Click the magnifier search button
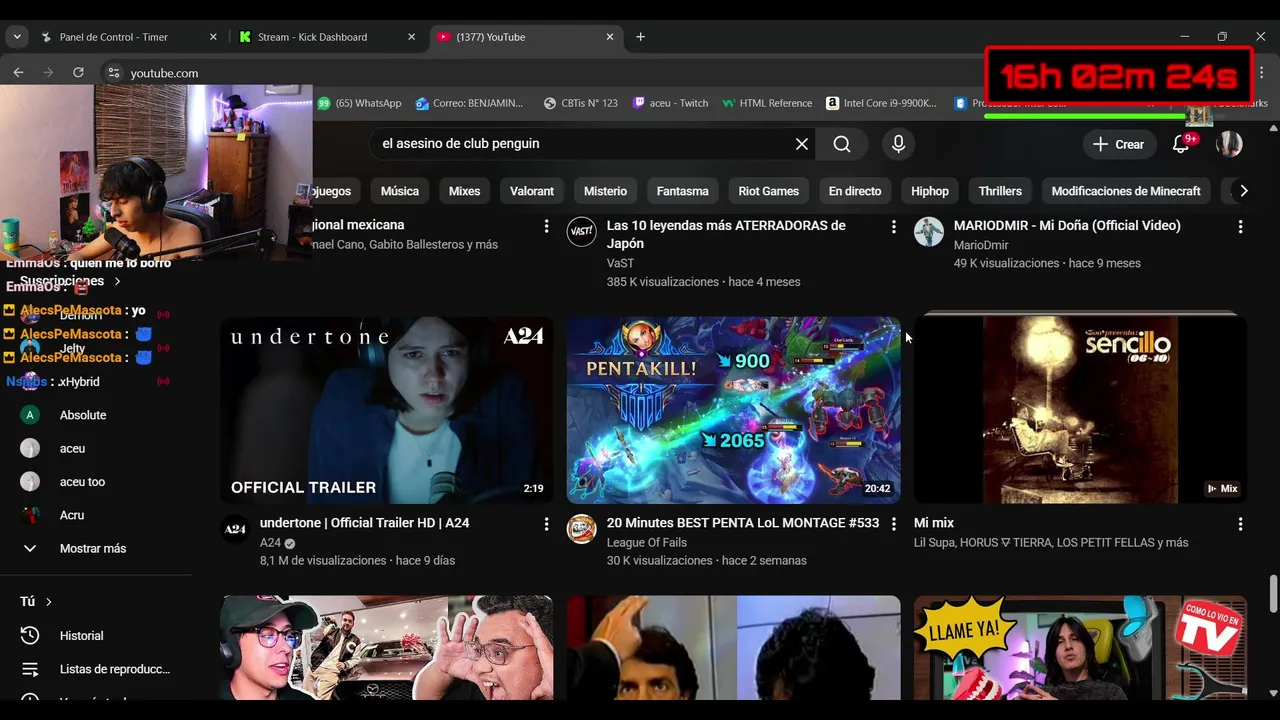Image resolution: width=1280 pixels, height=720 pixels. point(842,144)
